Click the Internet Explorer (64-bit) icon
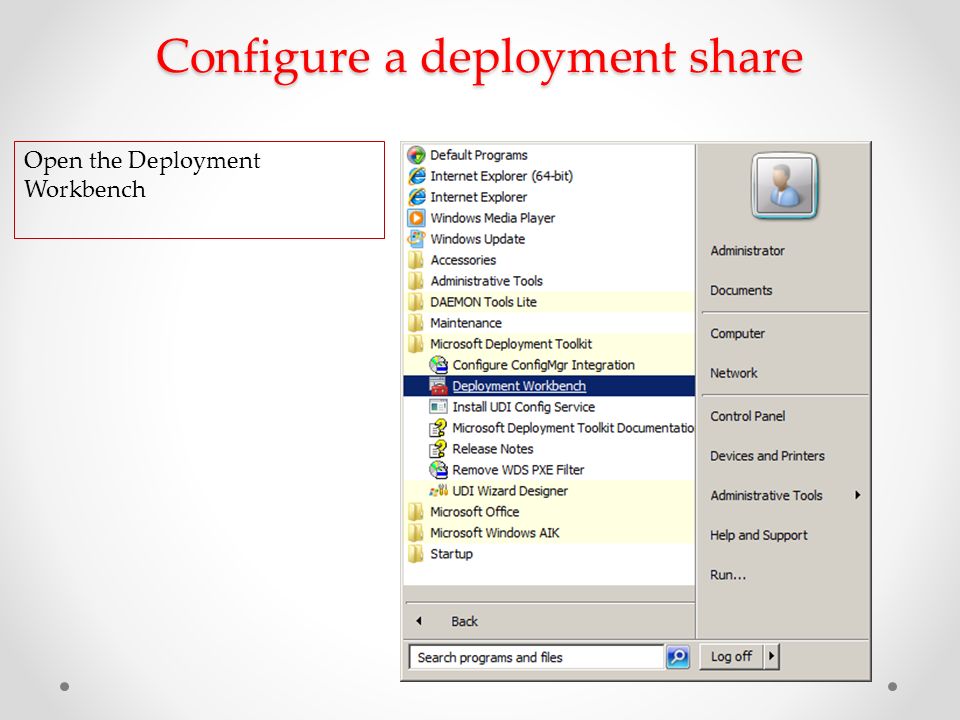The height and width of the screenshot is (720, 960). [416, 176]
